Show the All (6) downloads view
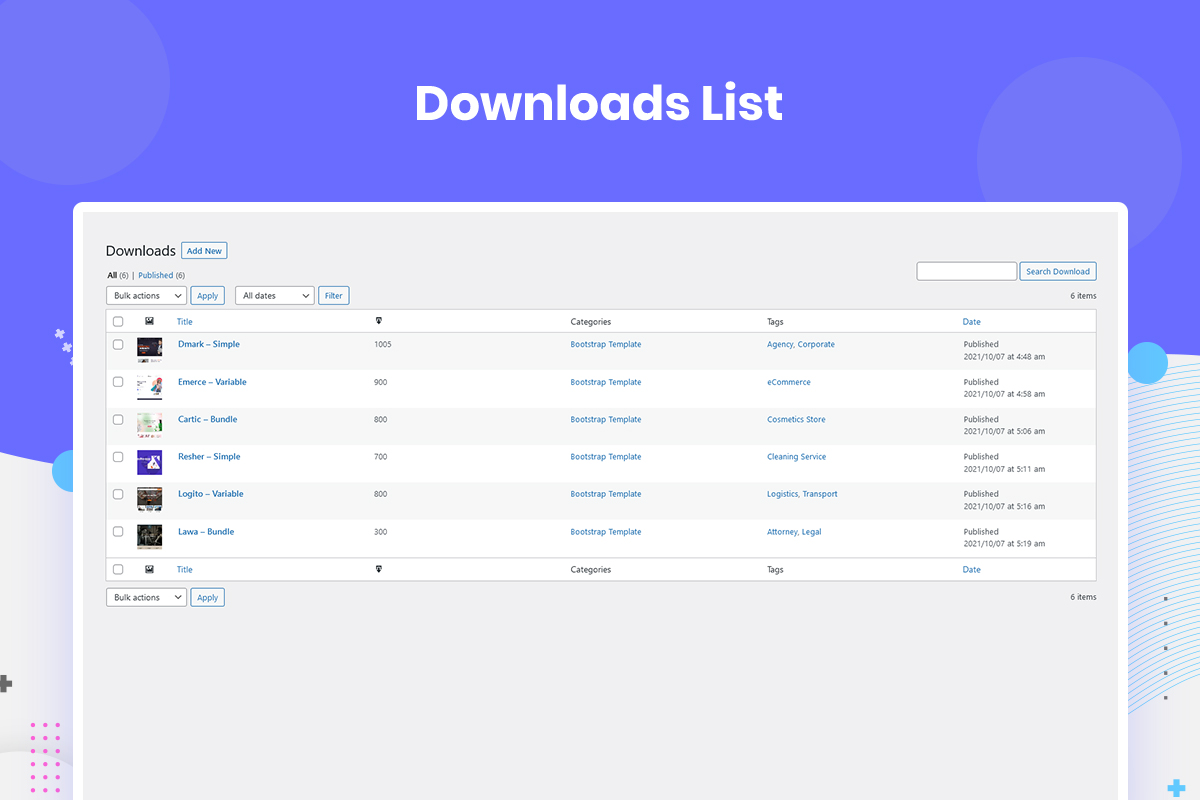 pos(118,275)
